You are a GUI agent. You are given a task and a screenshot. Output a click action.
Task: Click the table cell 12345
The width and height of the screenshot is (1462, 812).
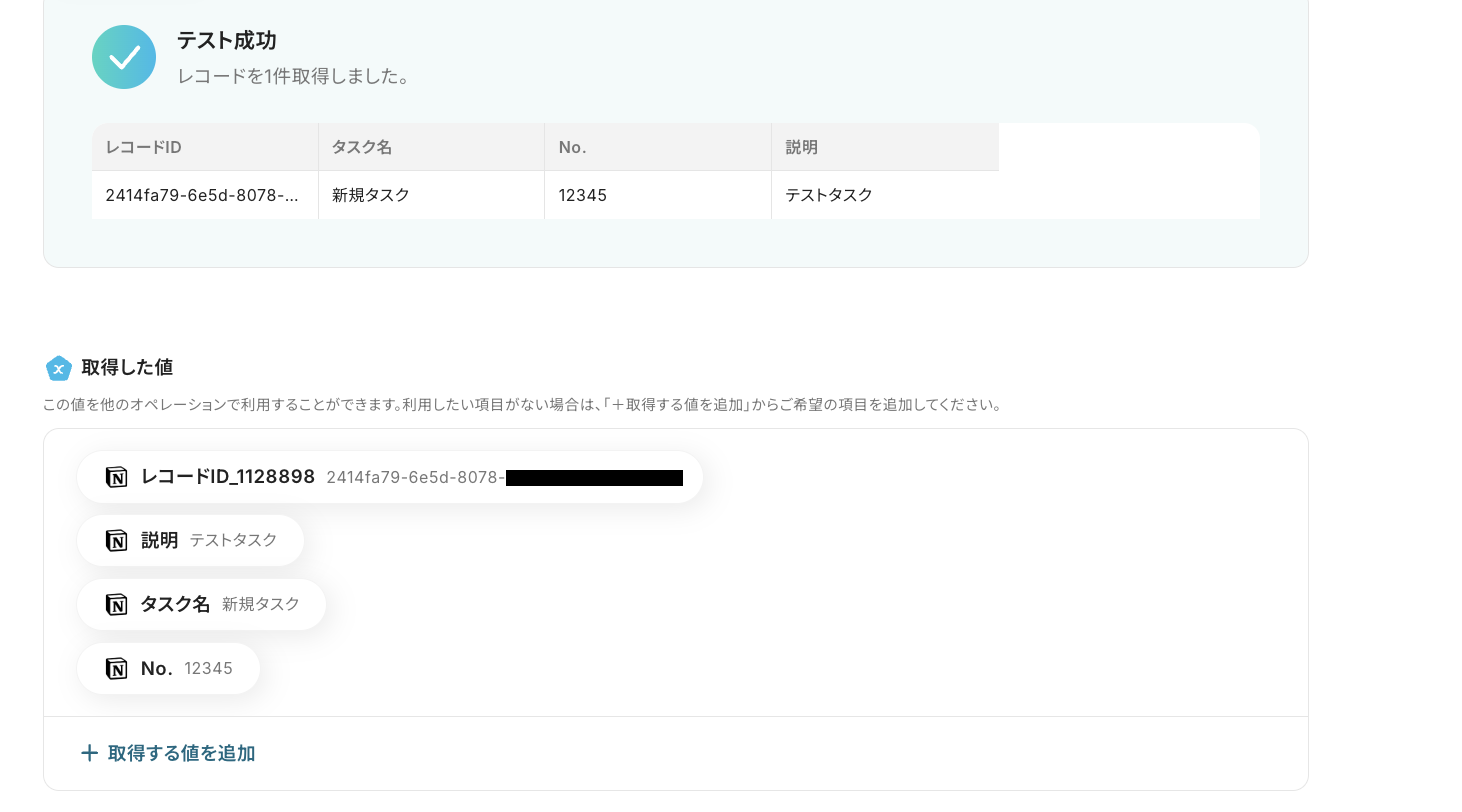pos(658,195)
